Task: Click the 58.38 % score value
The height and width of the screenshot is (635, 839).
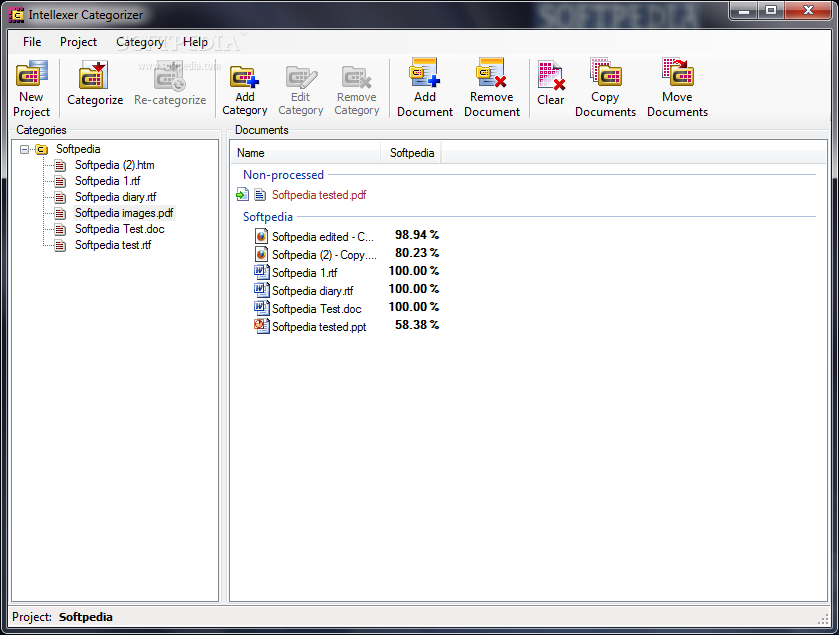Action: 417,325
